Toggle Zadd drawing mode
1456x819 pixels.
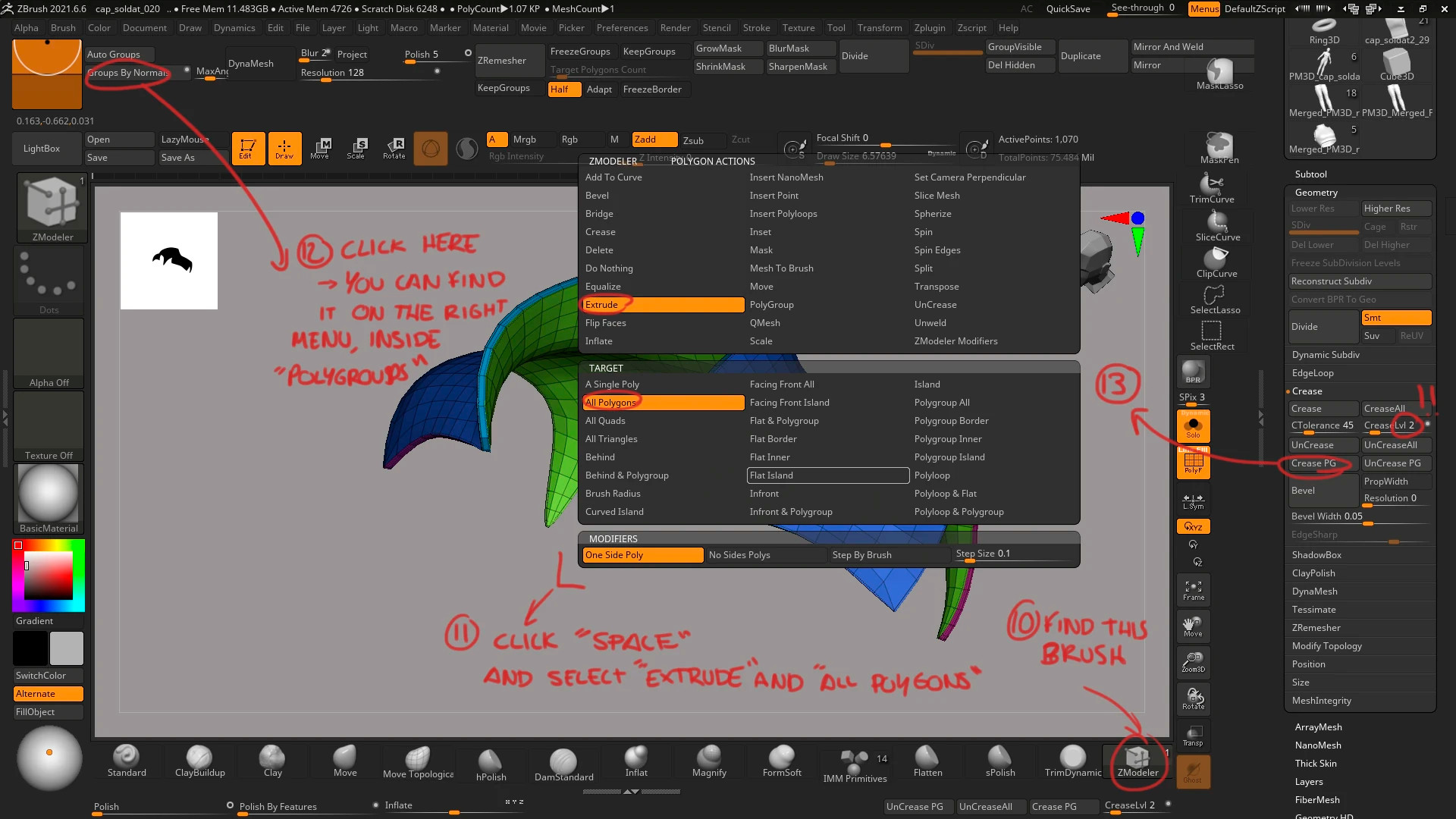(654, 140)
